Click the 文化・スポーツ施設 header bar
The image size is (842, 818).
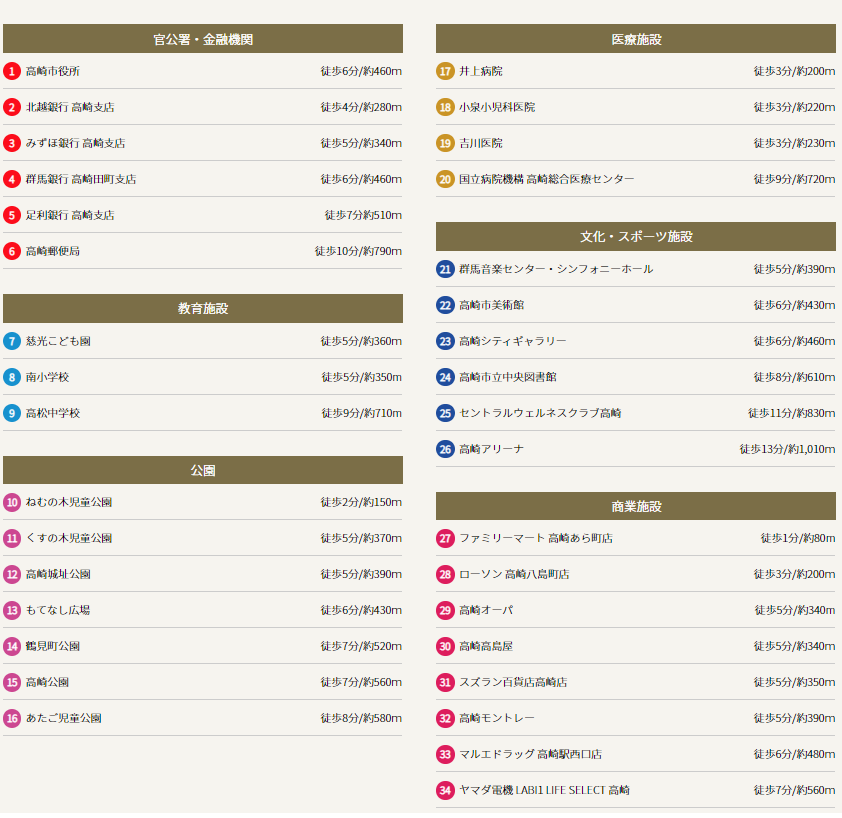click(x=636, y=237)
